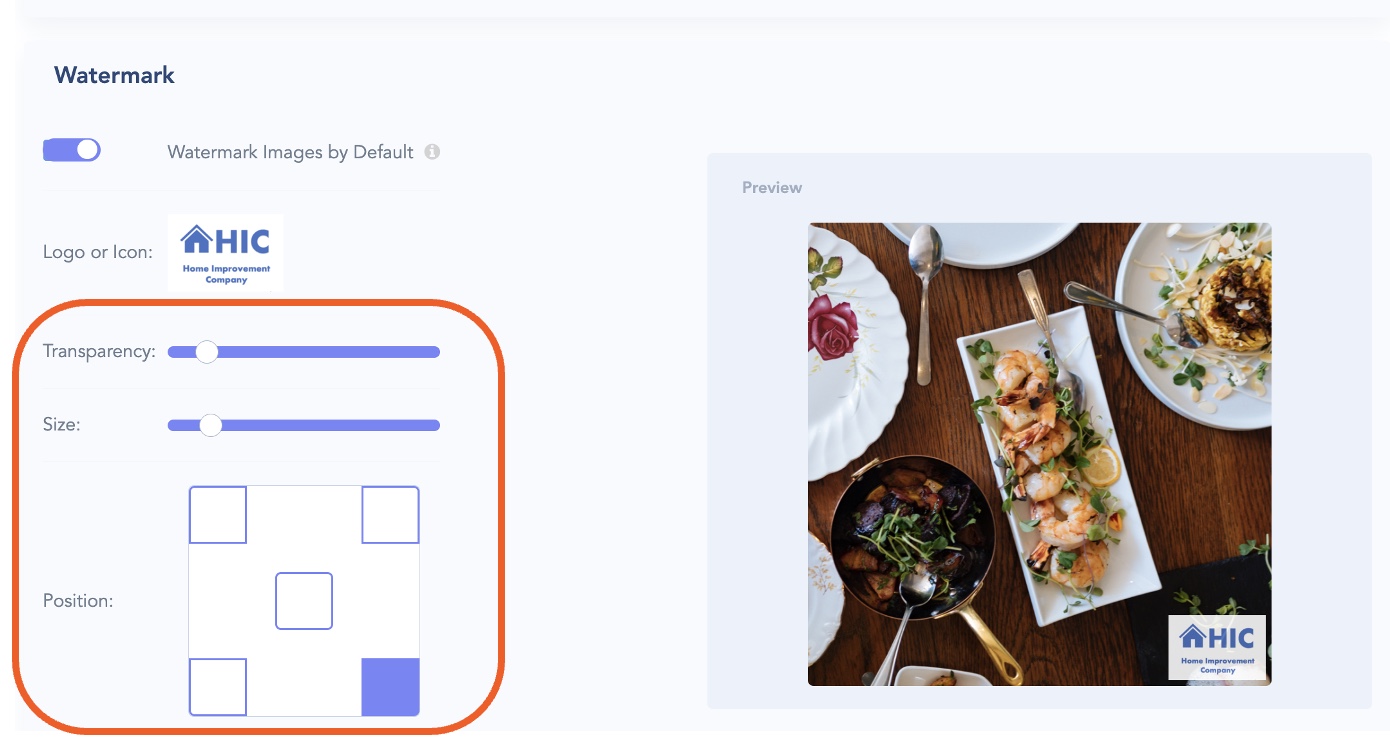Select the bottom-left watermark position square
Screen dimensions: 1390x746
[x=218, y=687]
